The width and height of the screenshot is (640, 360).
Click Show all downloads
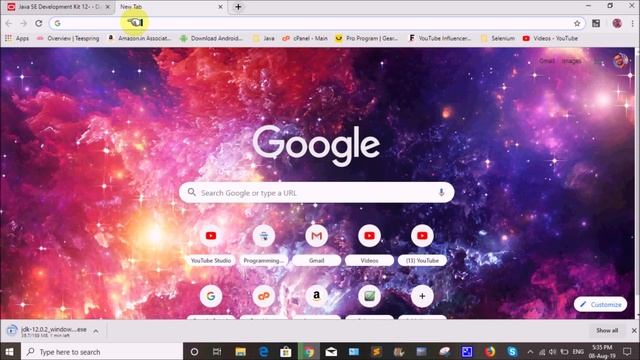click(607, 331)
